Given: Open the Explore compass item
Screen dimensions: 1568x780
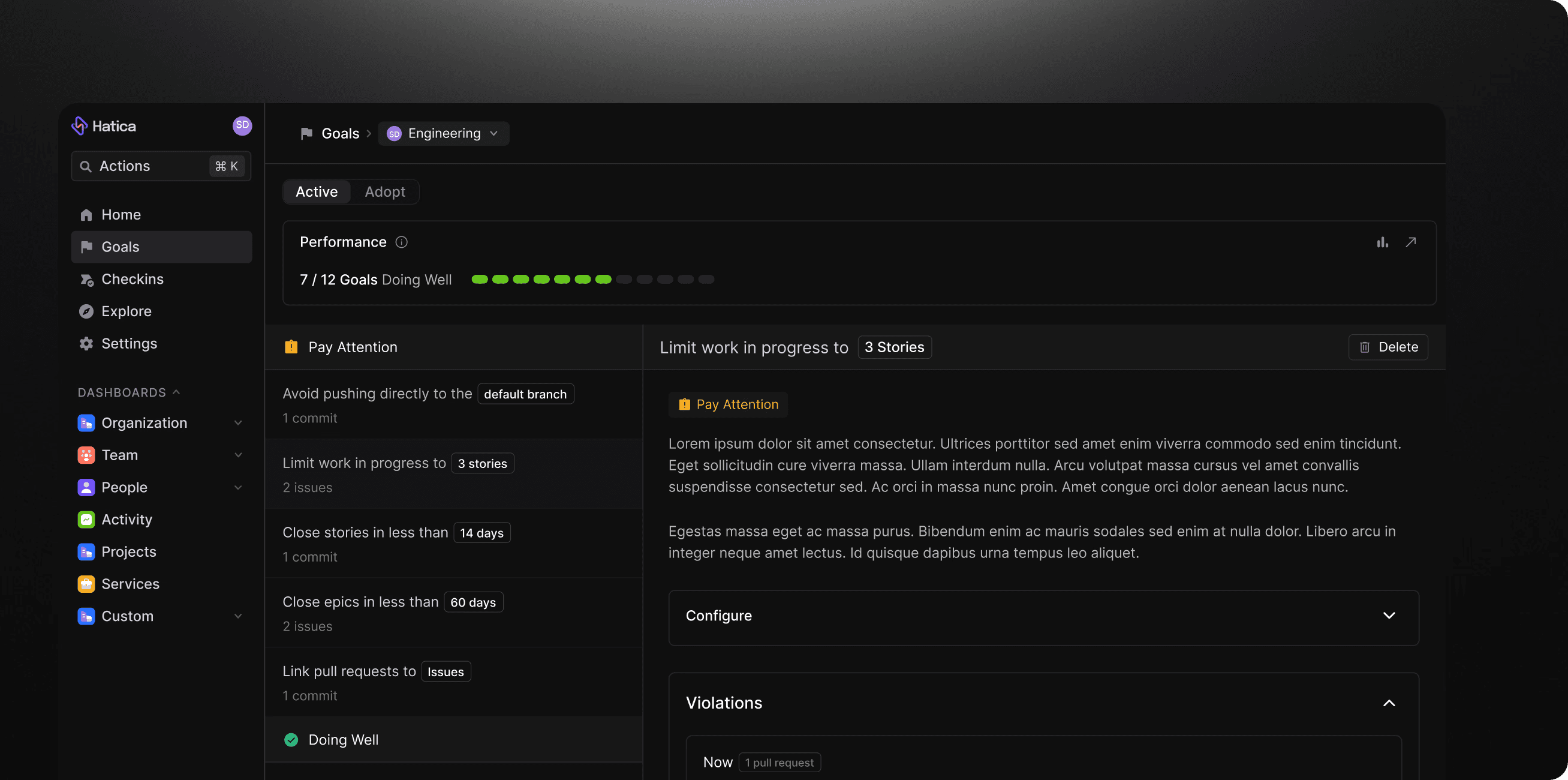Looking at the screenshot, I should [x=126, y=312].
